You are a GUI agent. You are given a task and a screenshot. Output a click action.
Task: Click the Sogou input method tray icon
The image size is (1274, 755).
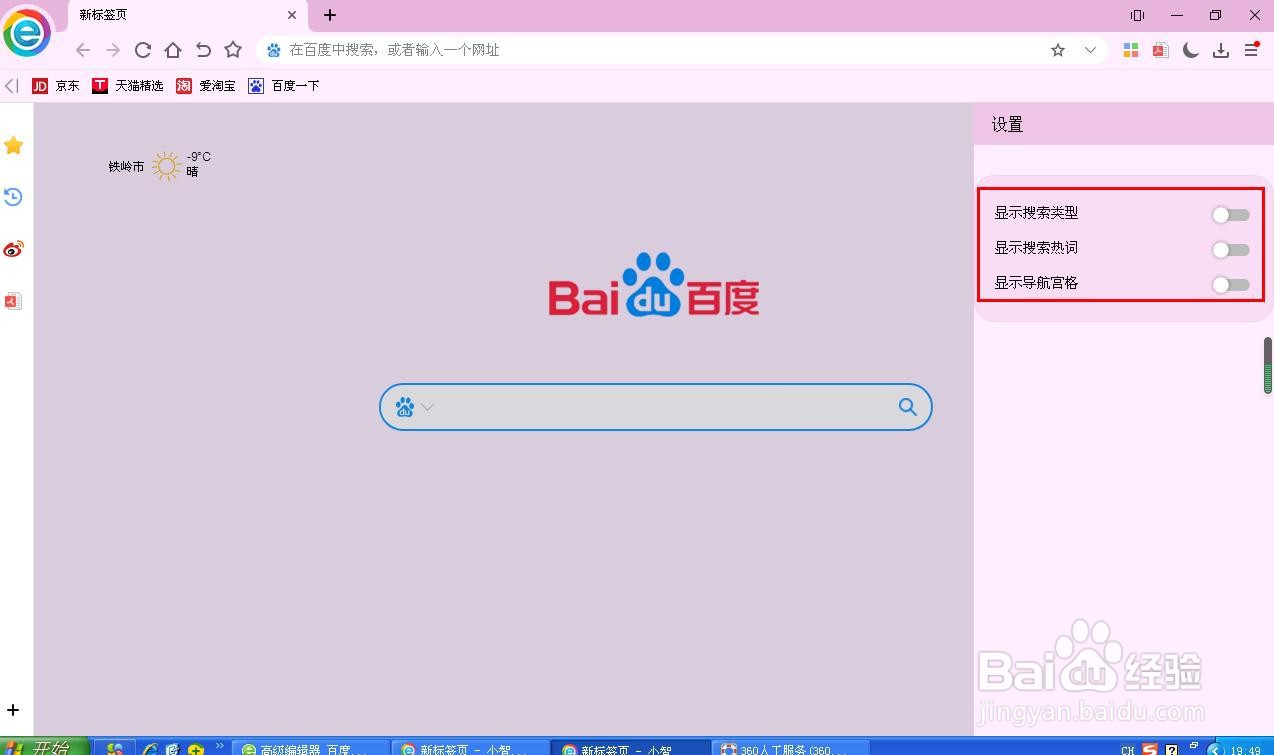1151,749
